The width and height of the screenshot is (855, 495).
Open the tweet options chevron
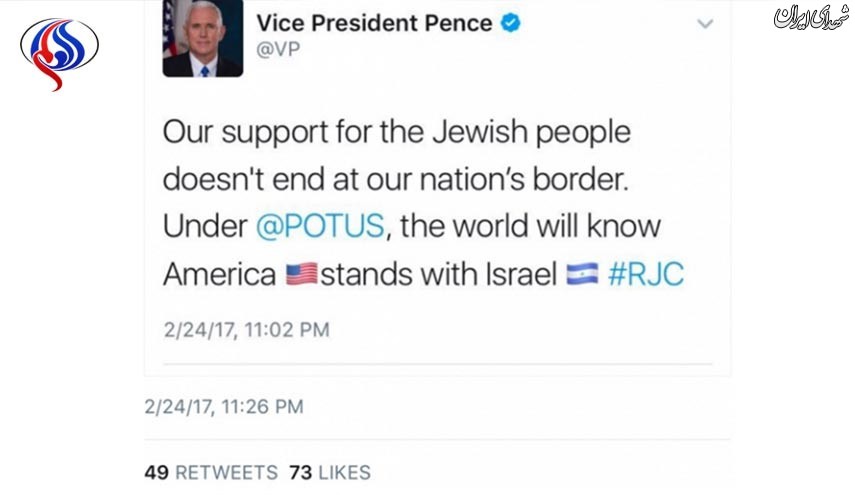[x=705, y=24]
